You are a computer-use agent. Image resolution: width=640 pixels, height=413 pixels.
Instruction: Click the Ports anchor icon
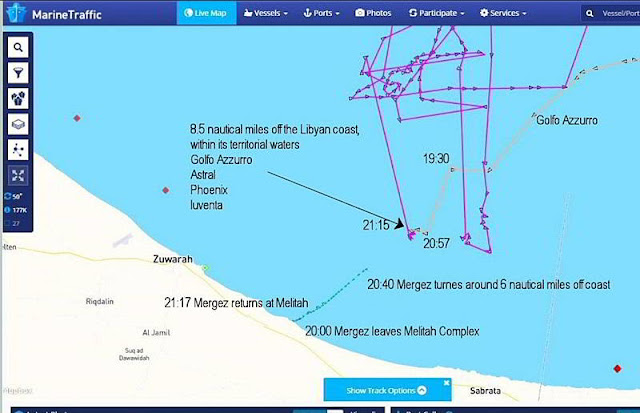coord(308,13)
